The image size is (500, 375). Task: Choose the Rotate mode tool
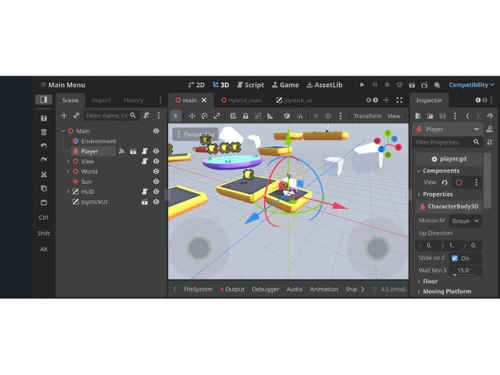pyautogui.click(x=204, y=116)
